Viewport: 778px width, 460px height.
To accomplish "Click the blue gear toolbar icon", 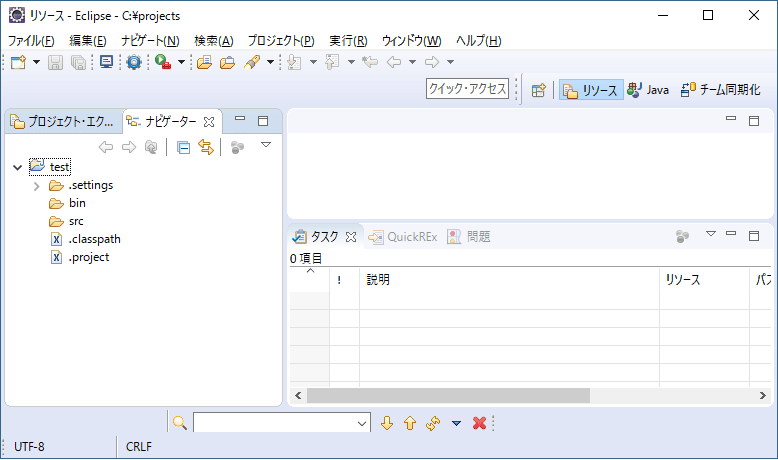I will pos(134,62).
